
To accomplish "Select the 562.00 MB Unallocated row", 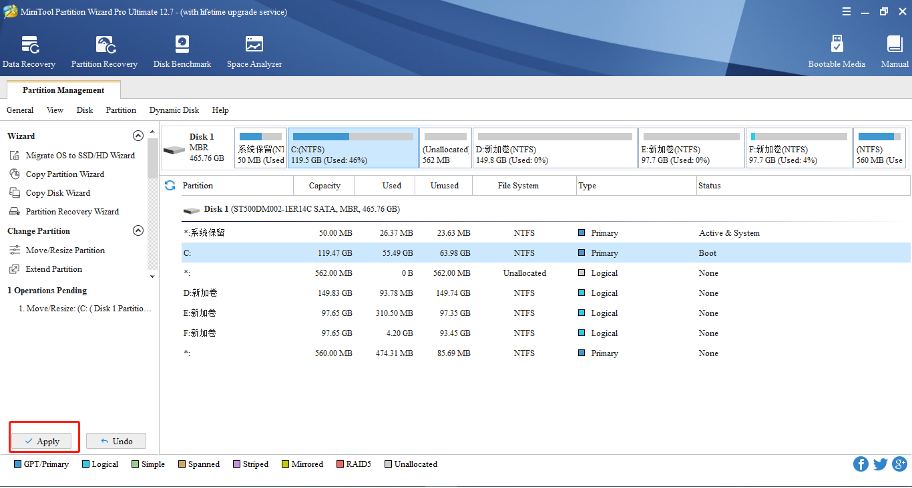I will click(x=546, y=273).
